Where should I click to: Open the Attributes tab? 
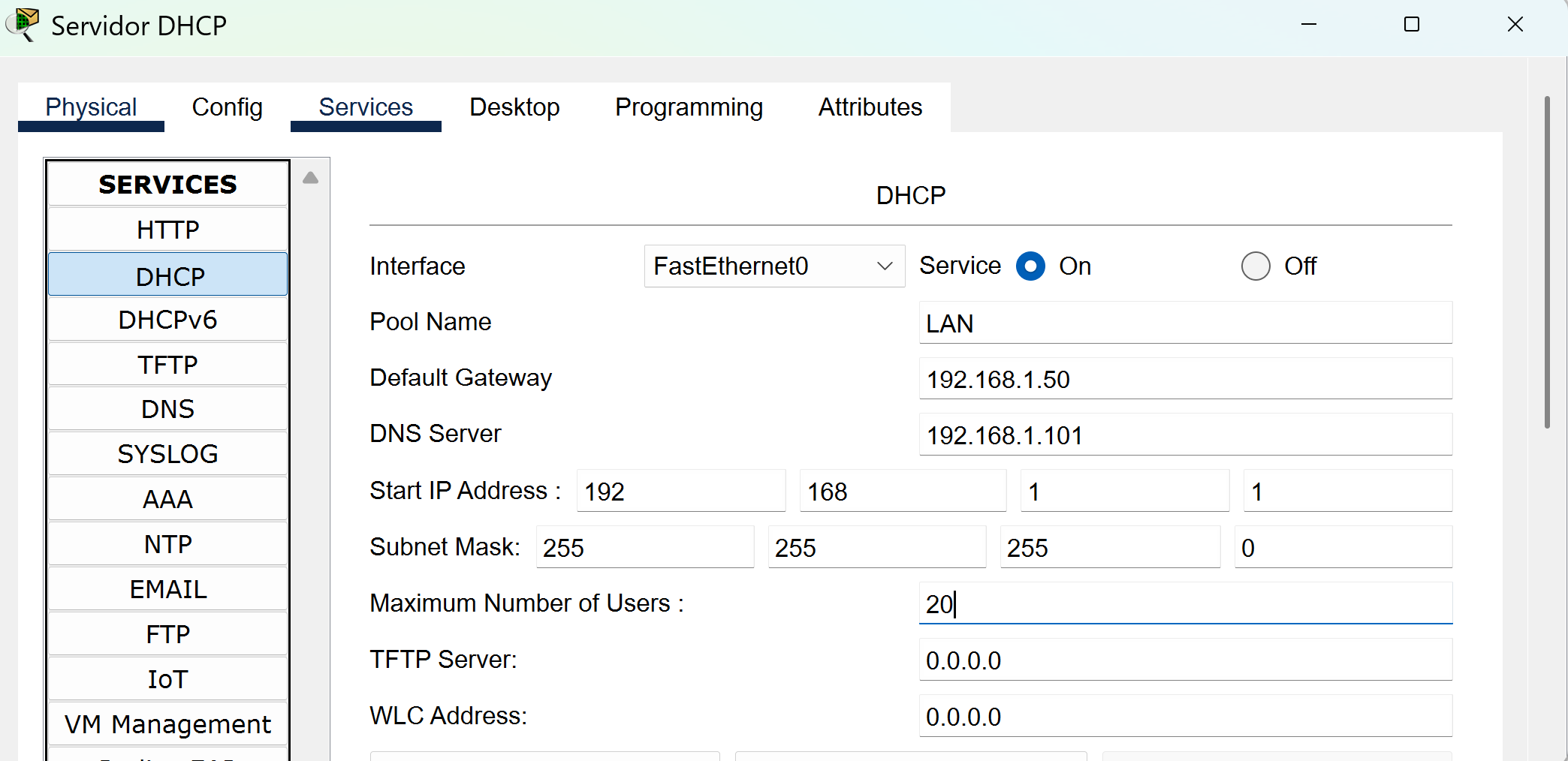click(x=870, y=107)
